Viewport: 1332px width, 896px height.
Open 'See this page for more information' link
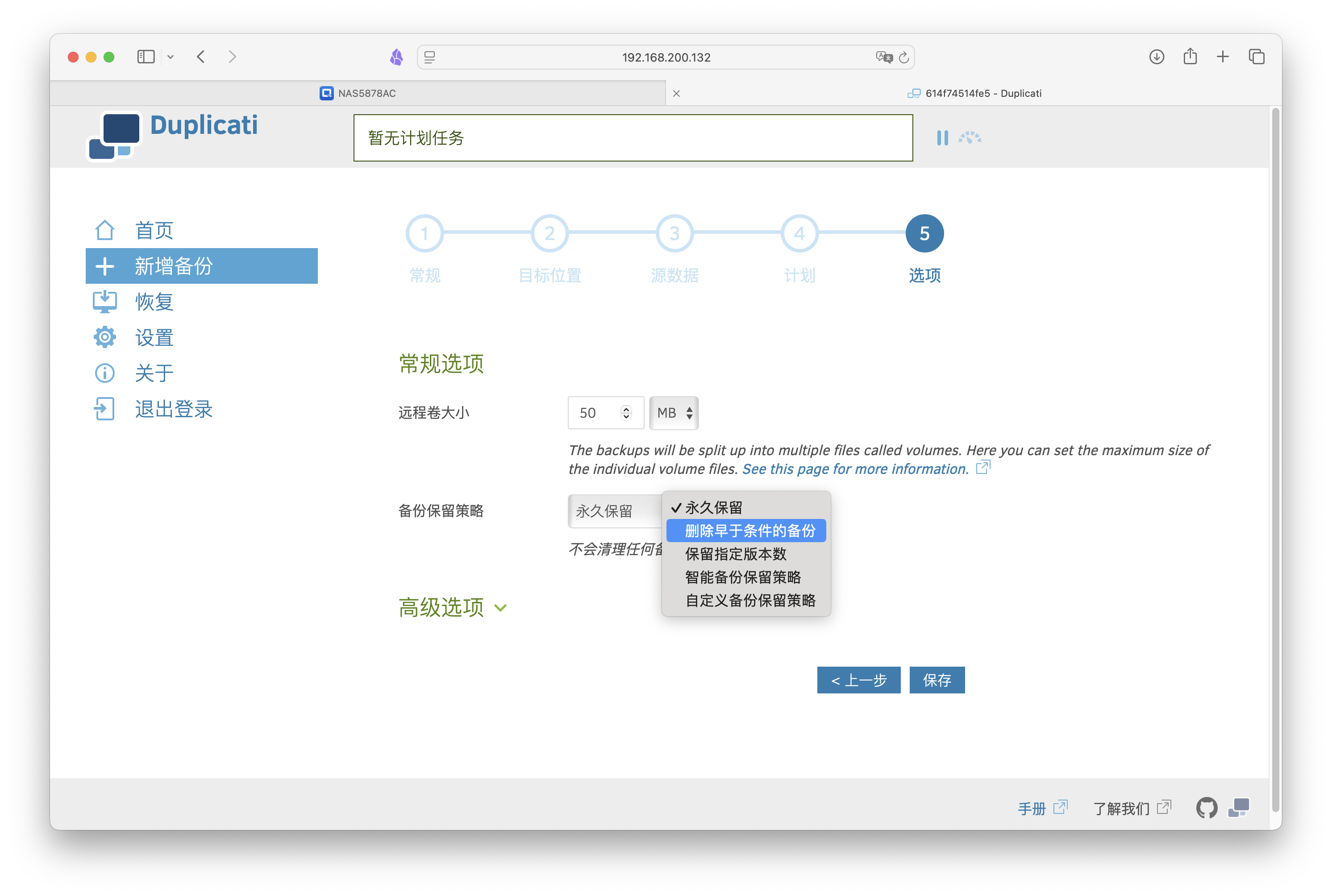coord(855,469)
